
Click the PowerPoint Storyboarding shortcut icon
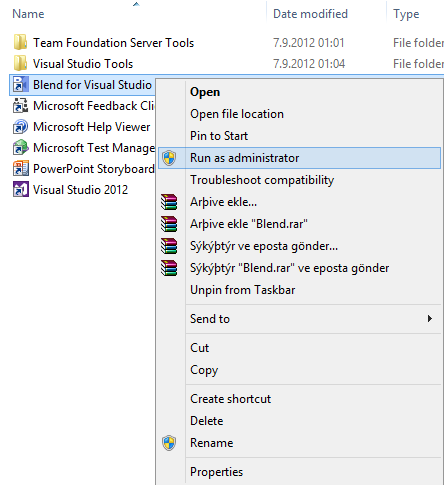click(x=20, y=169)
